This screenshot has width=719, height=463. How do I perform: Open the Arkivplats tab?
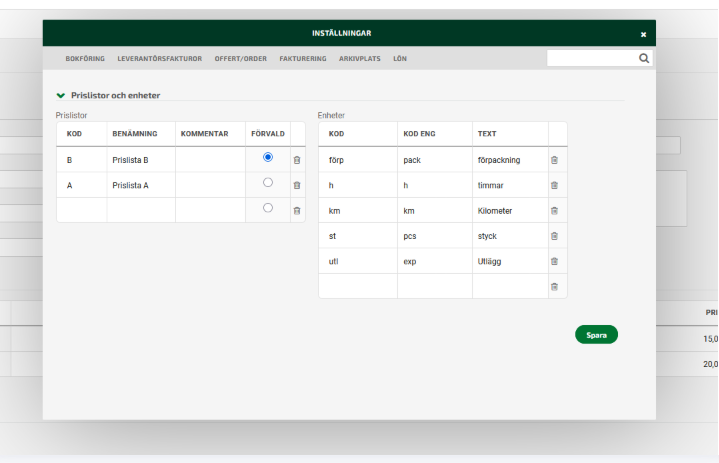[360, 59]
